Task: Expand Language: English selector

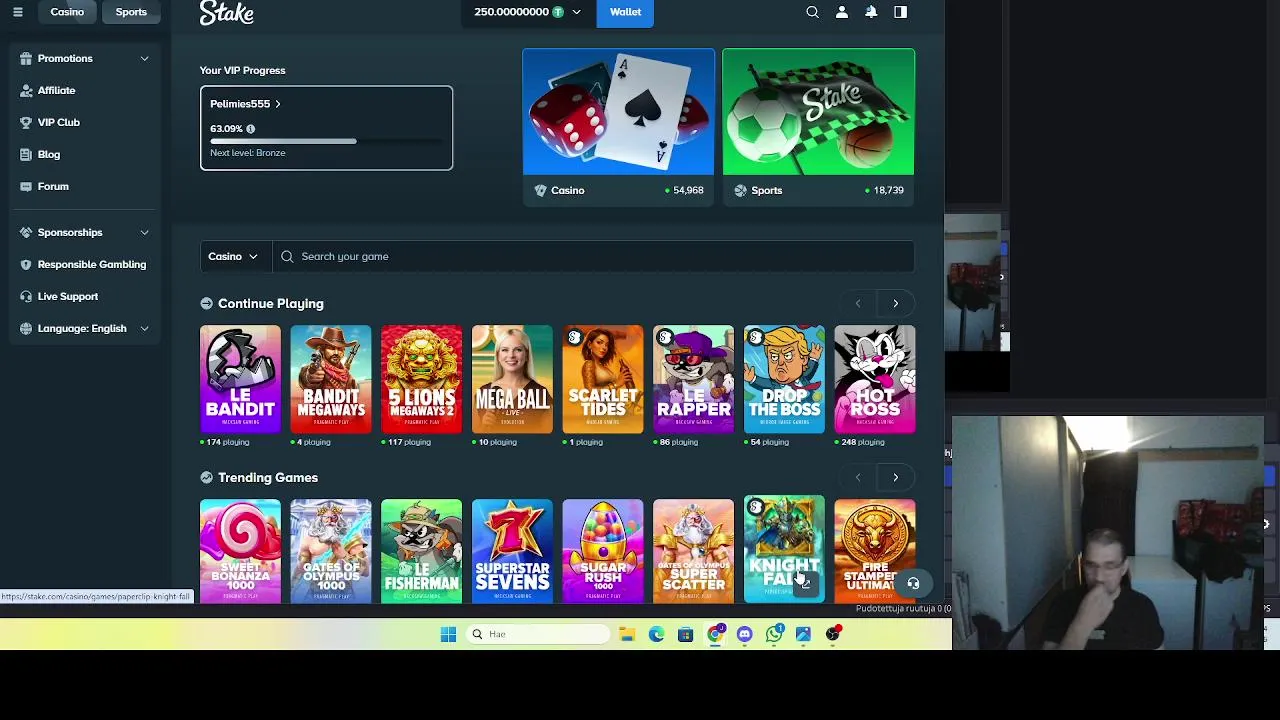Action: [144, 328]
